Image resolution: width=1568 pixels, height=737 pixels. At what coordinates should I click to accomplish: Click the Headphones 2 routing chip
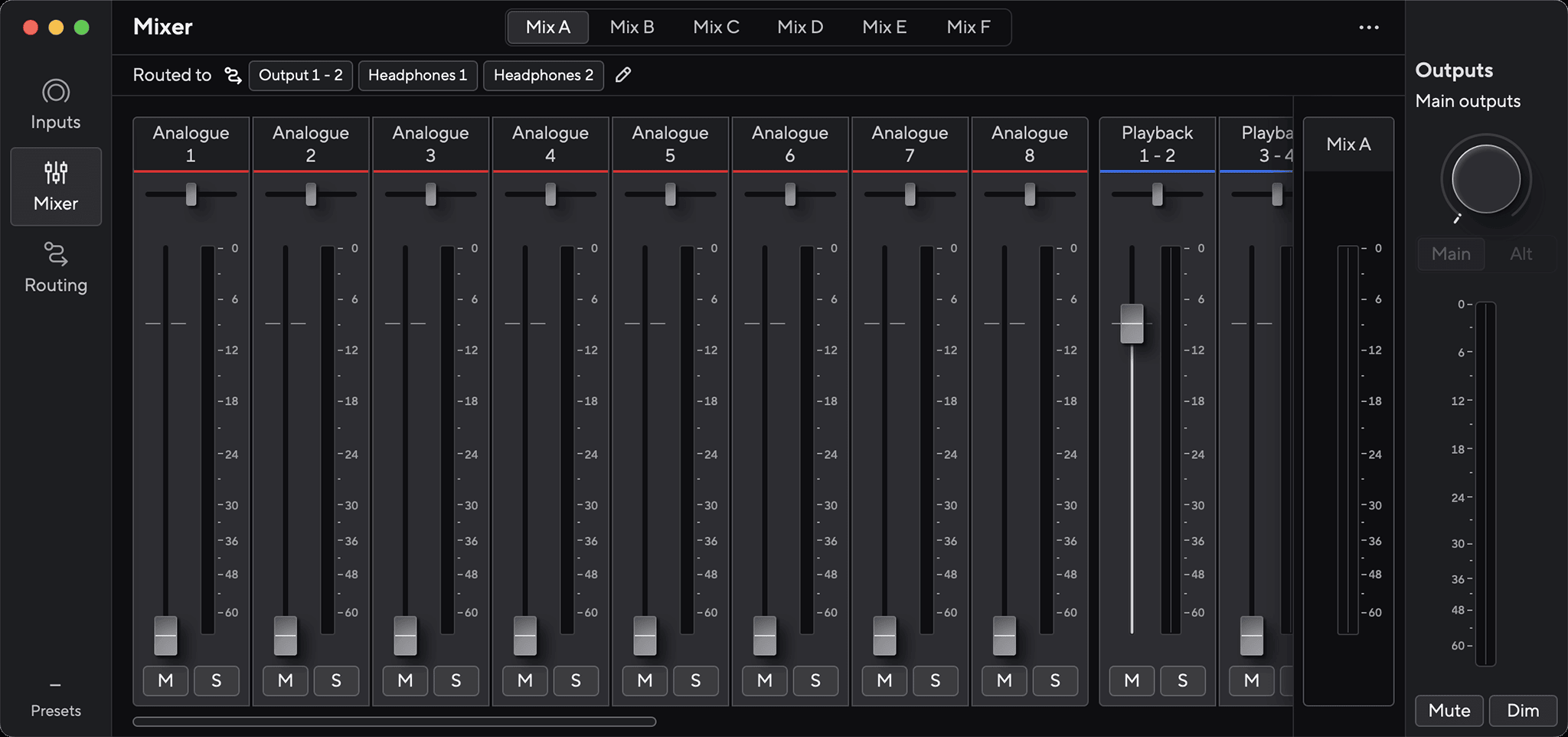[x=544, y=75]
